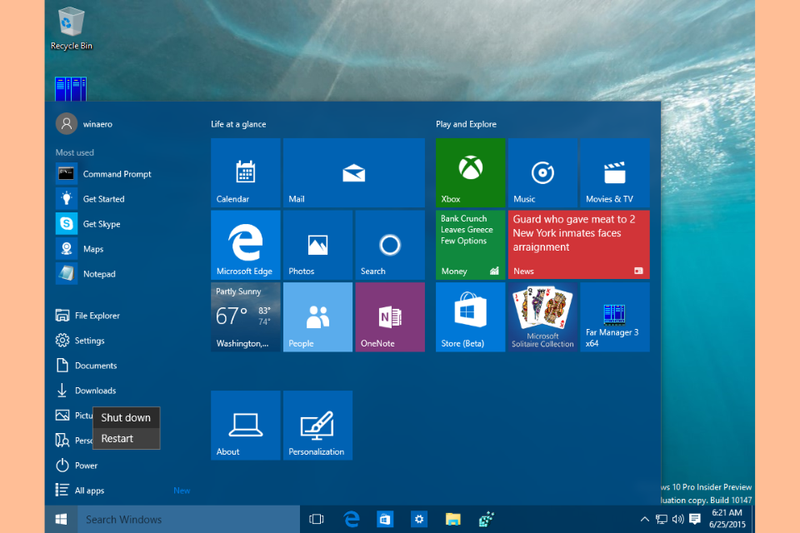Open the OneNote tile
The height and width of the screenshot is (533, 800).
(390, 317)
